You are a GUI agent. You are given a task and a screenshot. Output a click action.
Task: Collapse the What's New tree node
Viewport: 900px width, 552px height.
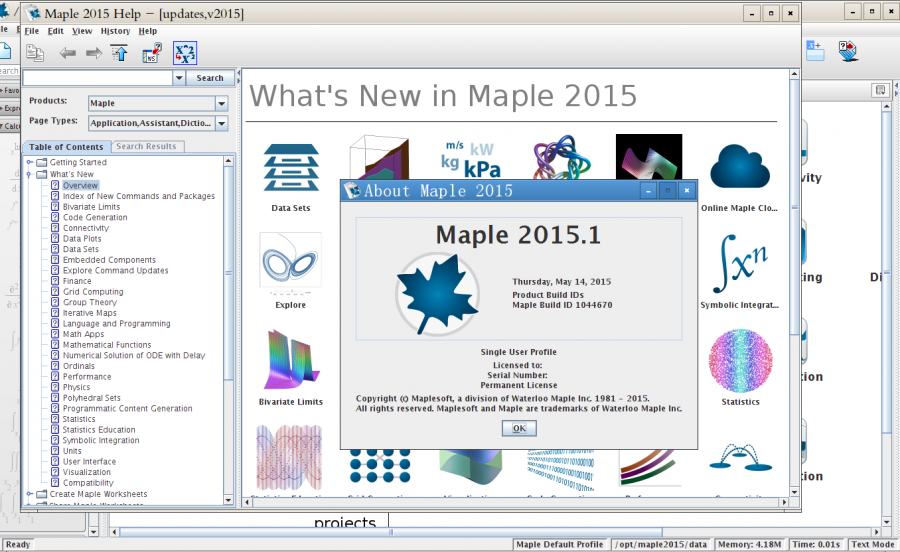29,174
